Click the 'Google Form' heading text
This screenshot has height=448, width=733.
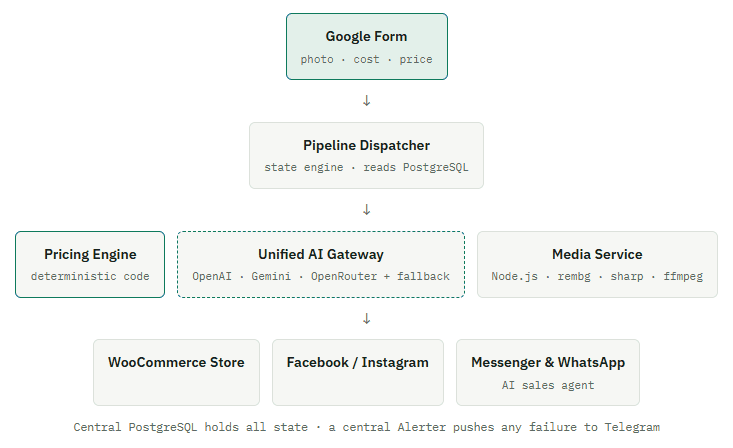tap(366, 36)
